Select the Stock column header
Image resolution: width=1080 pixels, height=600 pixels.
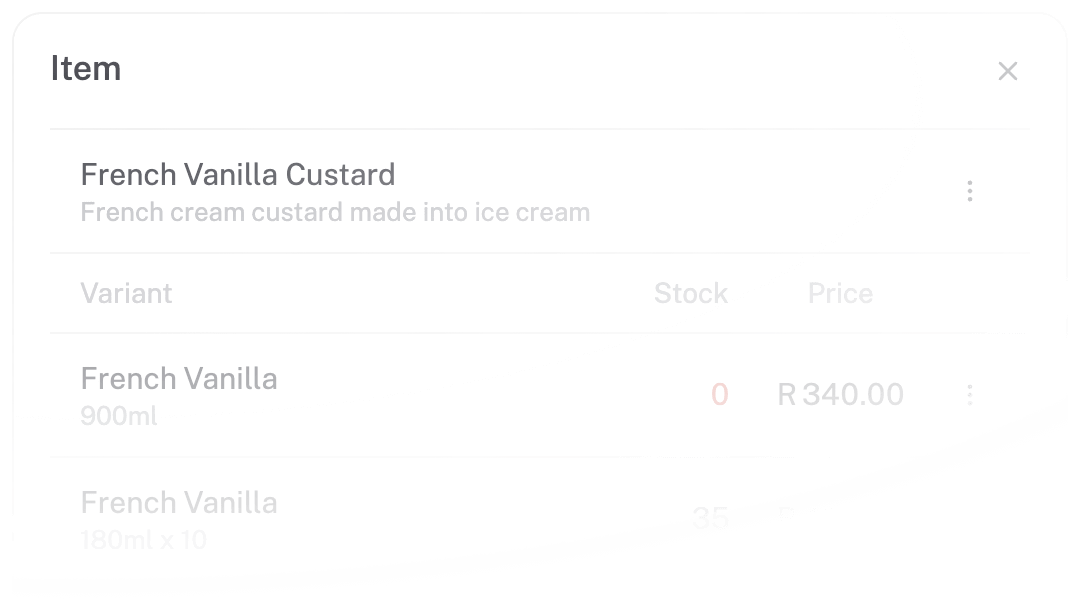690,293
